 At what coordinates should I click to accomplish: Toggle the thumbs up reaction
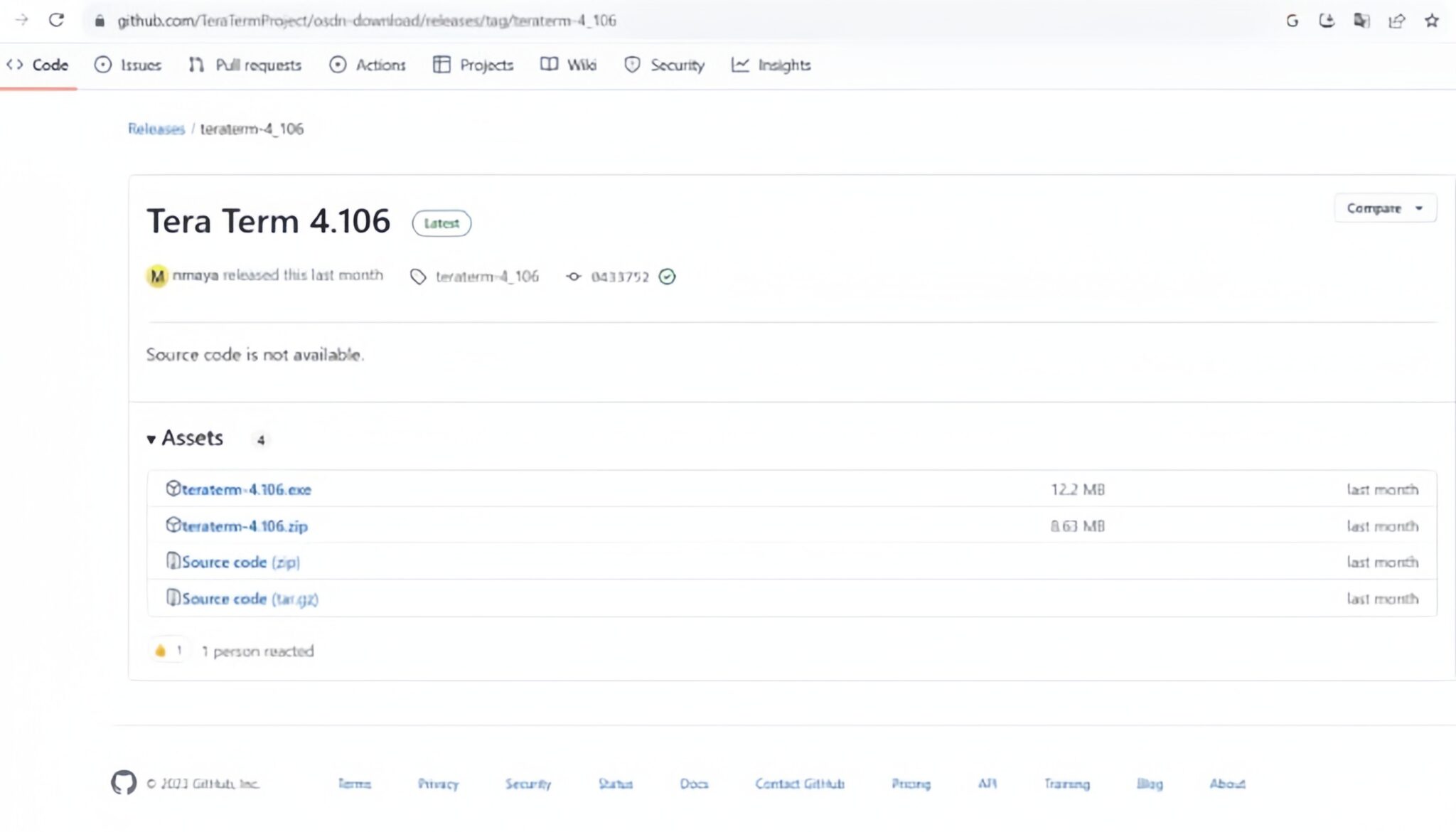(x=168, y=650)
